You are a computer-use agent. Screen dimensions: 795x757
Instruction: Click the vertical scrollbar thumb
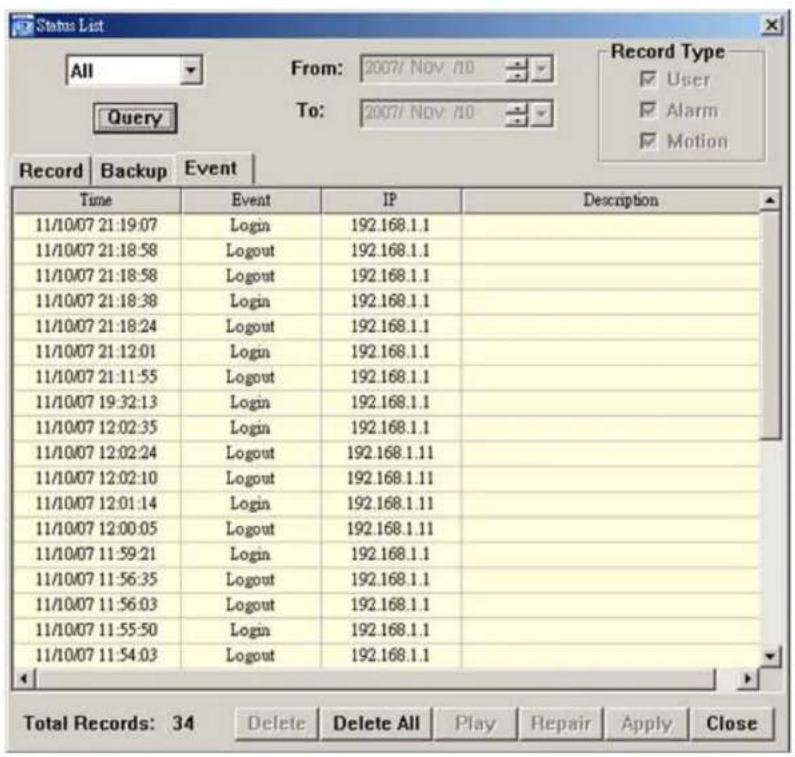pos(770,326)
